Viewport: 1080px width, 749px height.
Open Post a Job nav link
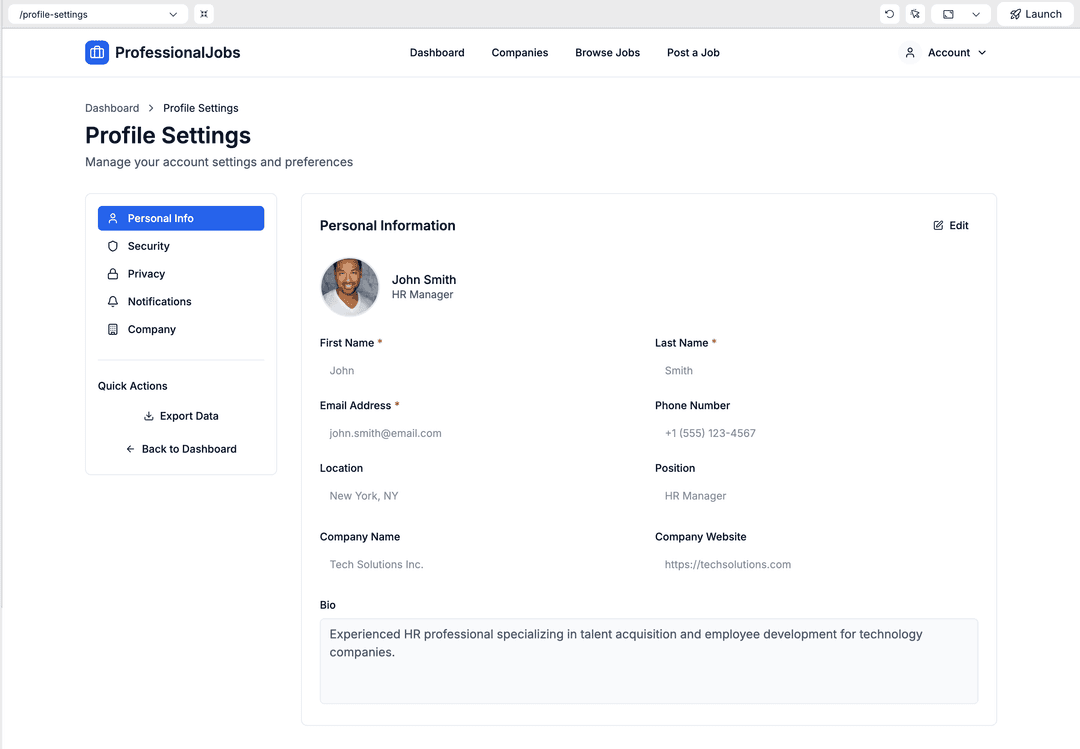point(693,53)
